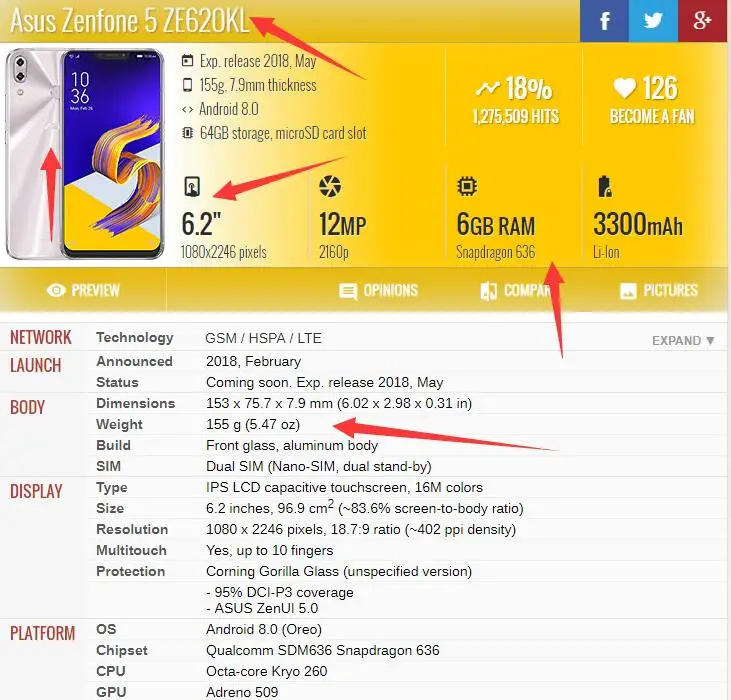Viewport: 731px width, 700px height.
Task: Click the camera shutter icon
Action: tap(330, 186)
